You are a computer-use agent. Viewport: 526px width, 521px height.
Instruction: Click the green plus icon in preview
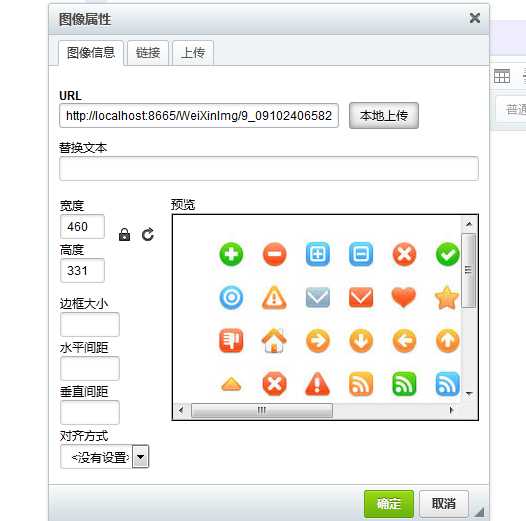(x=231, y=254)
